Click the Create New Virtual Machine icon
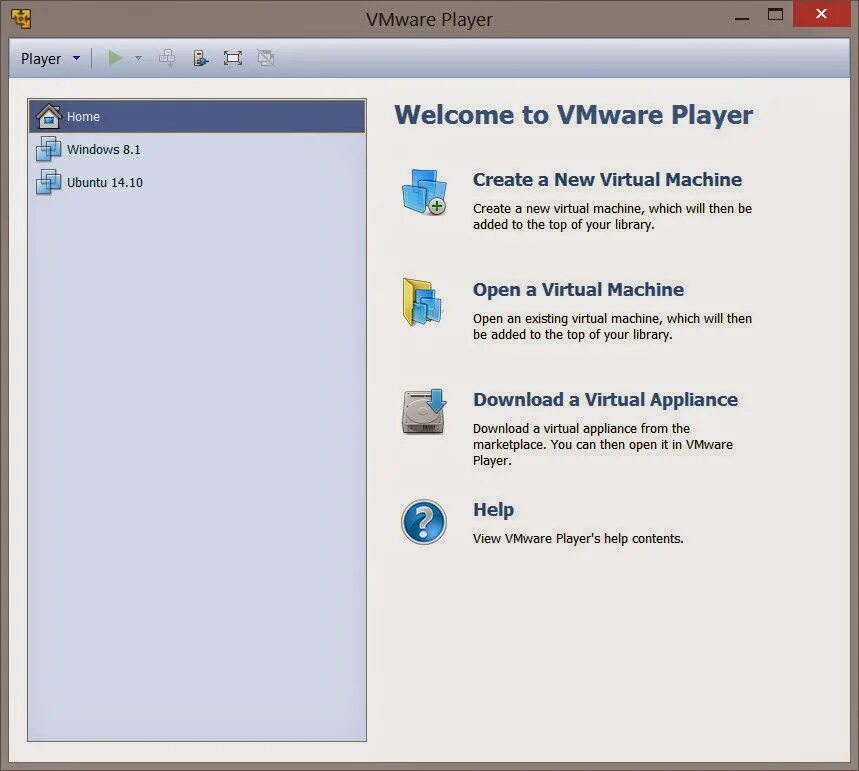Image resolution: width=859 pixels, height=771 pixels. (424, 192)
